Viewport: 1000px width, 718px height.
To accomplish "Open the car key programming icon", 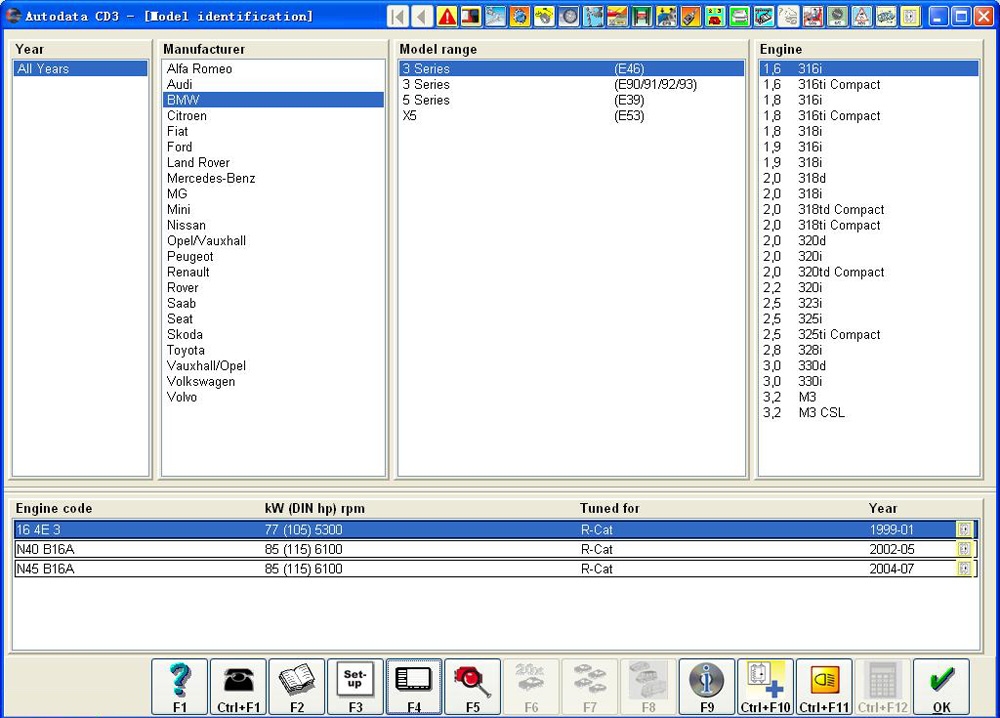I will coord(691,16).
